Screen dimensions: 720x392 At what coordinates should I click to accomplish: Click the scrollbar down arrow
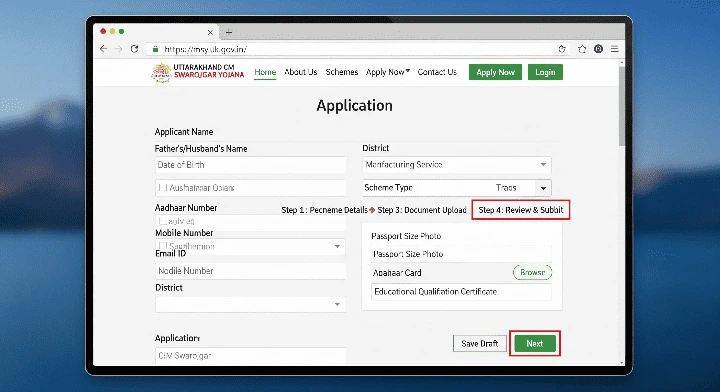click(x=622, y=363)
